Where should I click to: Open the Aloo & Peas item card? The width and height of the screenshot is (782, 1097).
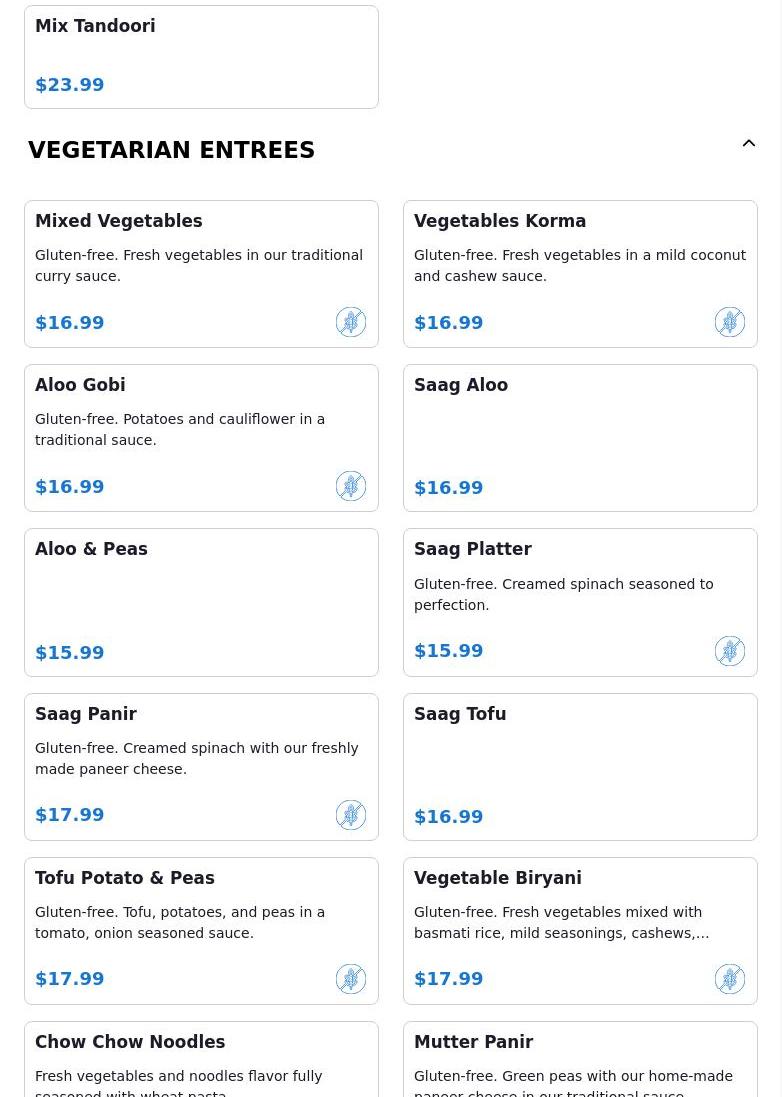201,602
